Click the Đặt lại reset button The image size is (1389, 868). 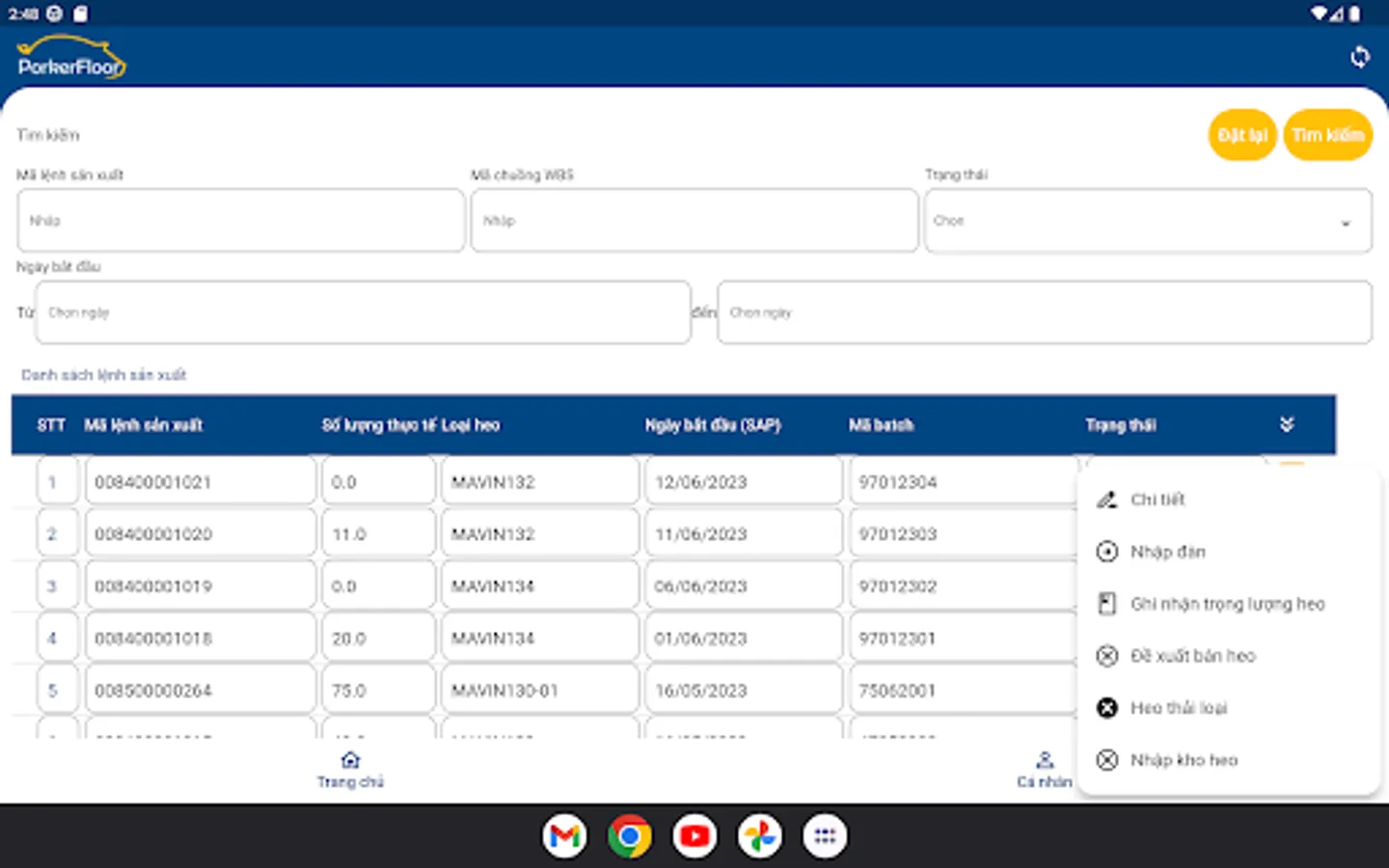point(1242,135)
